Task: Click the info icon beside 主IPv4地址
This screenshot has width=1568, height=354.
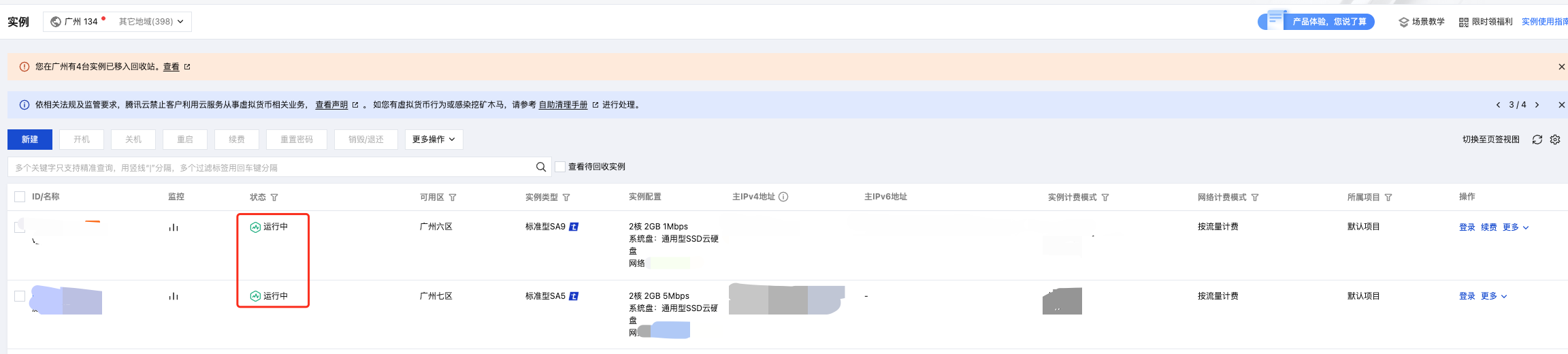Action: (783, 197)
